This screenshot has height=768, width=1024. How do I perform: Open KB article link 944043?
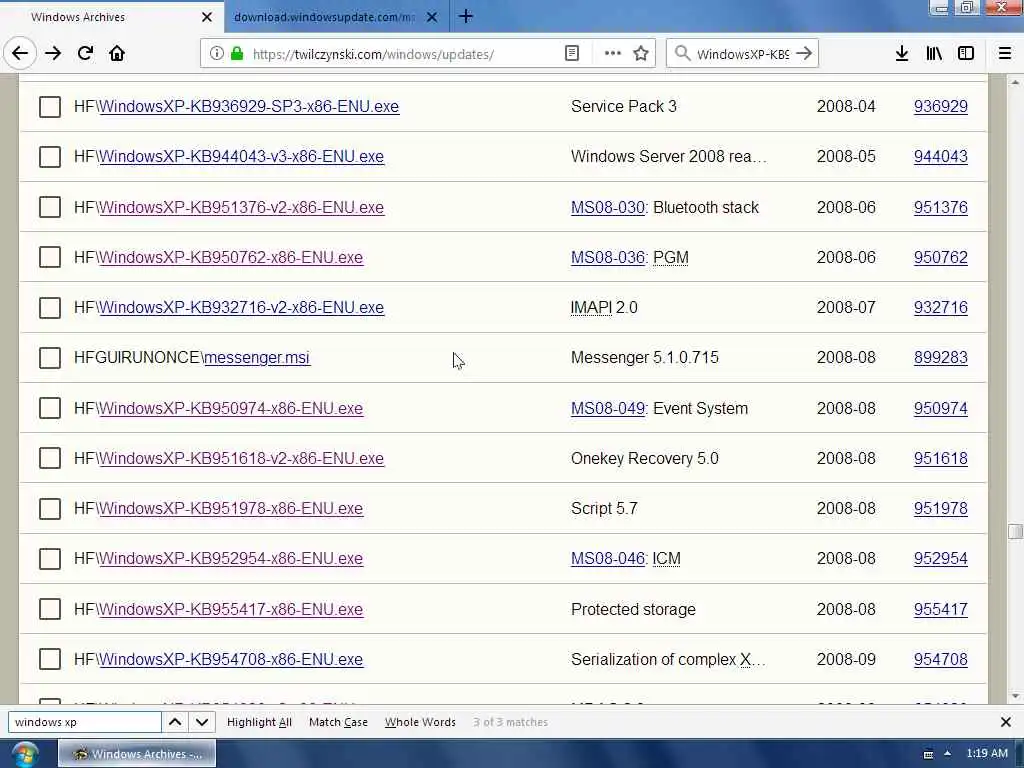pos(940,157)
